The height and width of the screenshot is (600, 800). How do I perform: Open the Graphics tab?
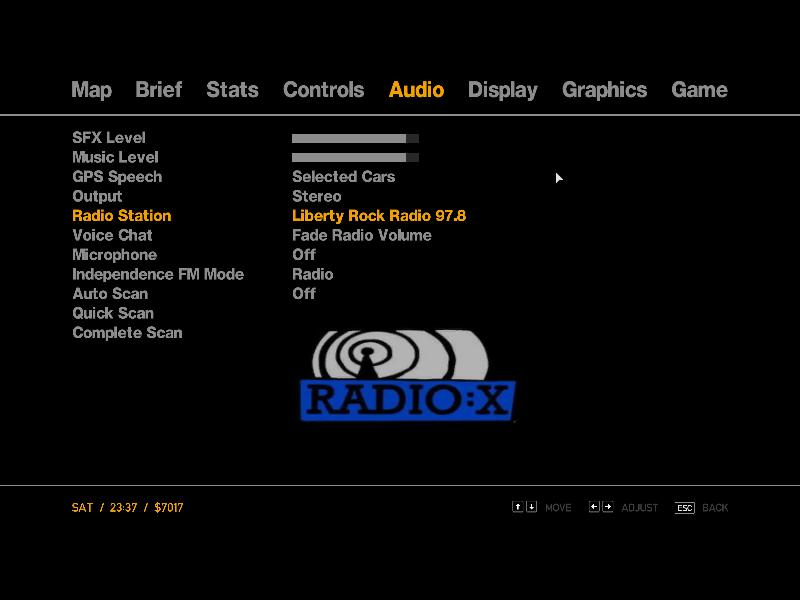click(605, 90)
